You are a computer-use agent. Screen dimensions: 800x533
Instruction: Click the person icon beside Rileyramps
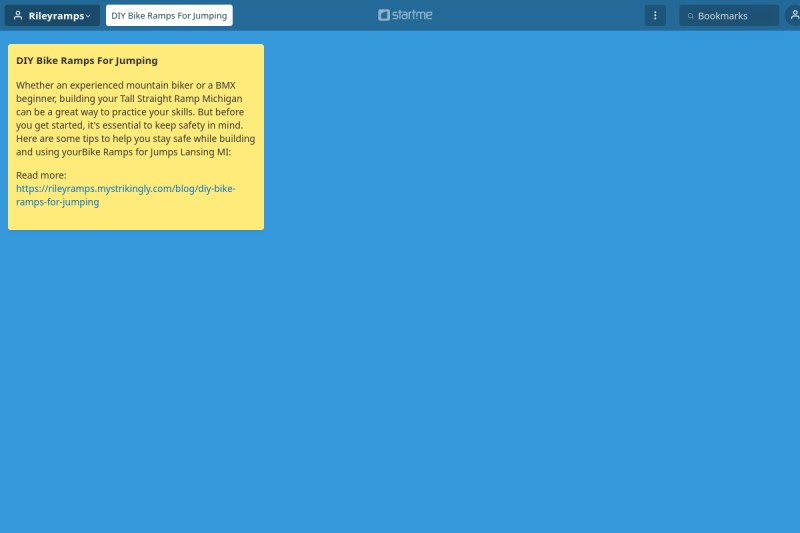point(18,16)
